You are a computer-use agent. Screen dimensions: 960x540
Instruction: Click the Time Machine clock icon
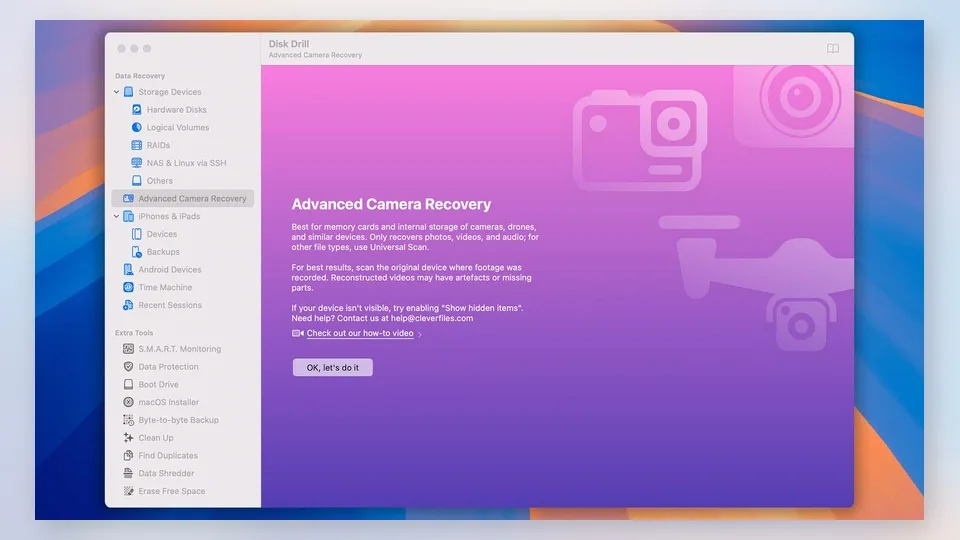[x=129, y=287]
